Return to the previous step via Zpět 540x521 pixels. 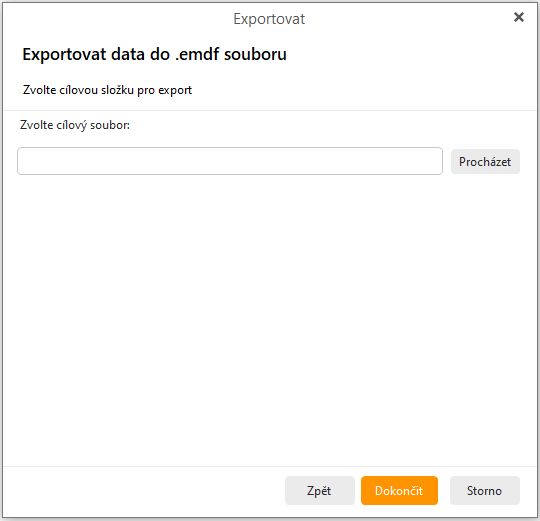(x=320, y=490)
